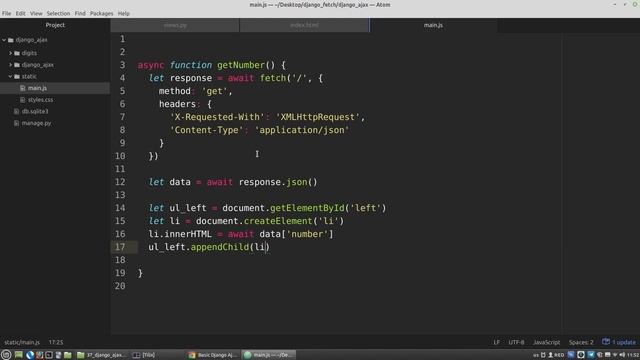Image resolution: width=640 pixels, height=360 pixels.
Task: Click the clock in system tray
Action: 633,355
